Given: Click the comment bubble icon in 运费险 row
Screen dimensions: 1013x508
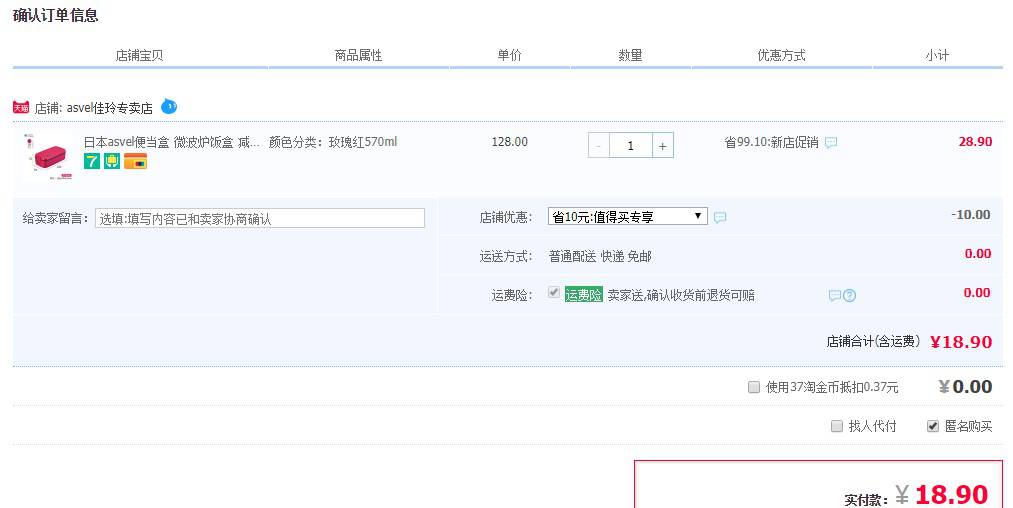Looking at the screenshot, I should click(835, 295).
